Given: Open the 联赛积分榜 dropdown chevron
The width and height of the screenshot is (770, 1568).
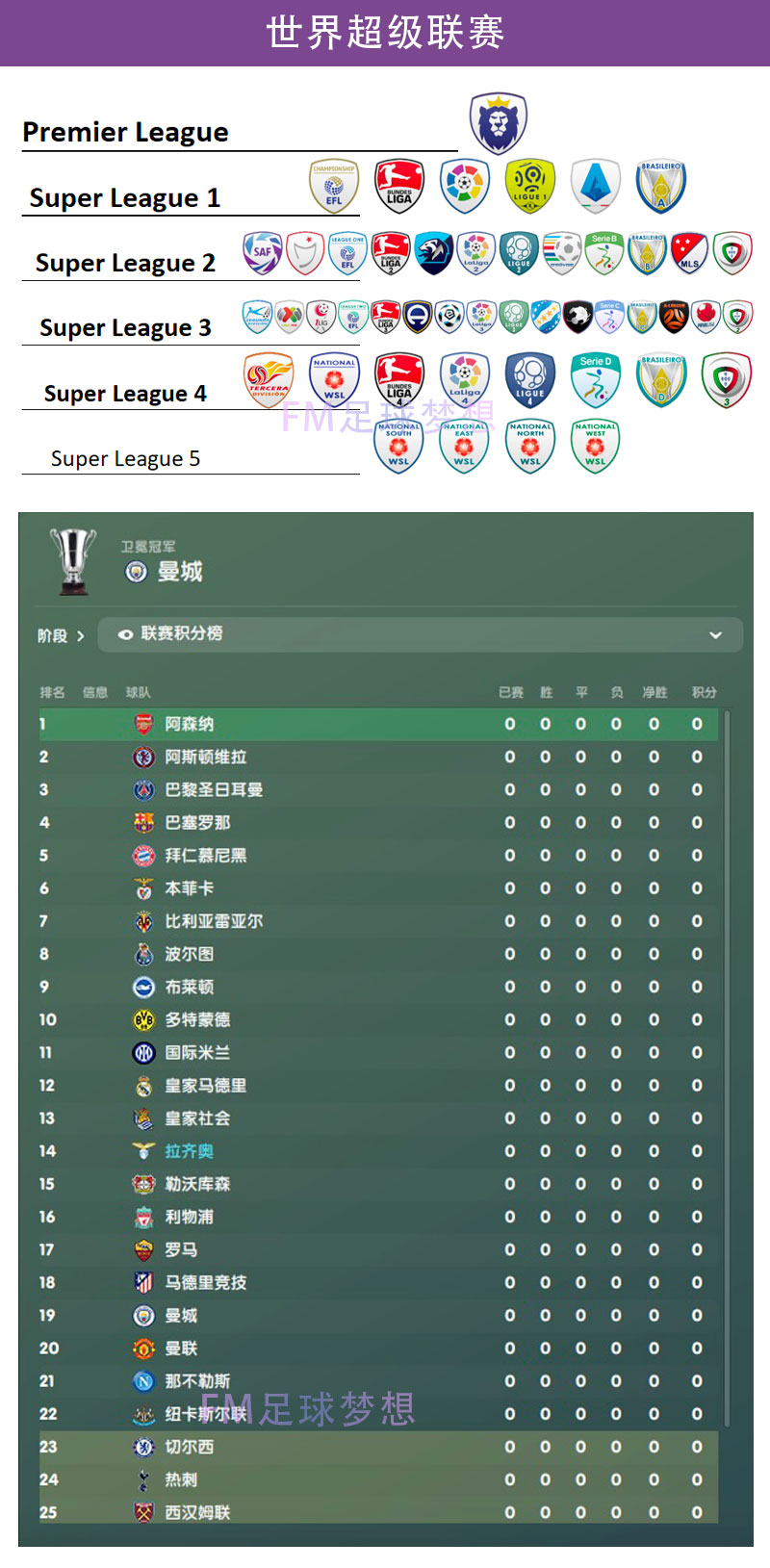Looking at the screenshot, I should (x=715, y=635).
